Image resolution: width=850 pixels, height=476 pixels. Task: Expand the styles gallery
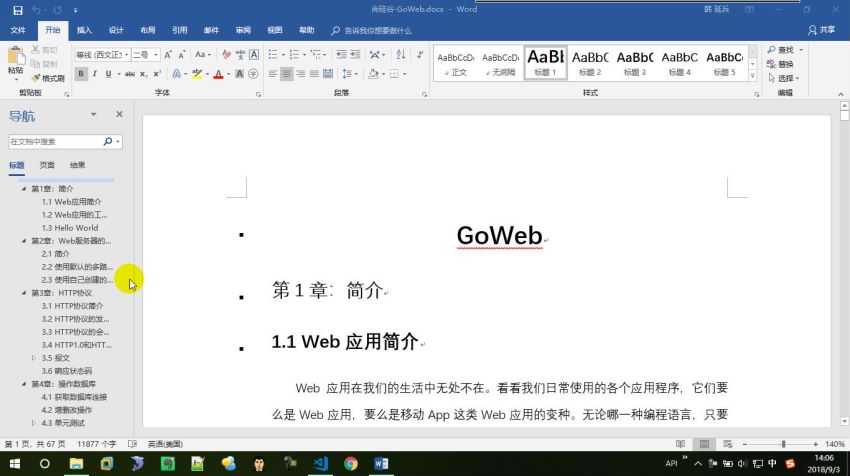752,76
